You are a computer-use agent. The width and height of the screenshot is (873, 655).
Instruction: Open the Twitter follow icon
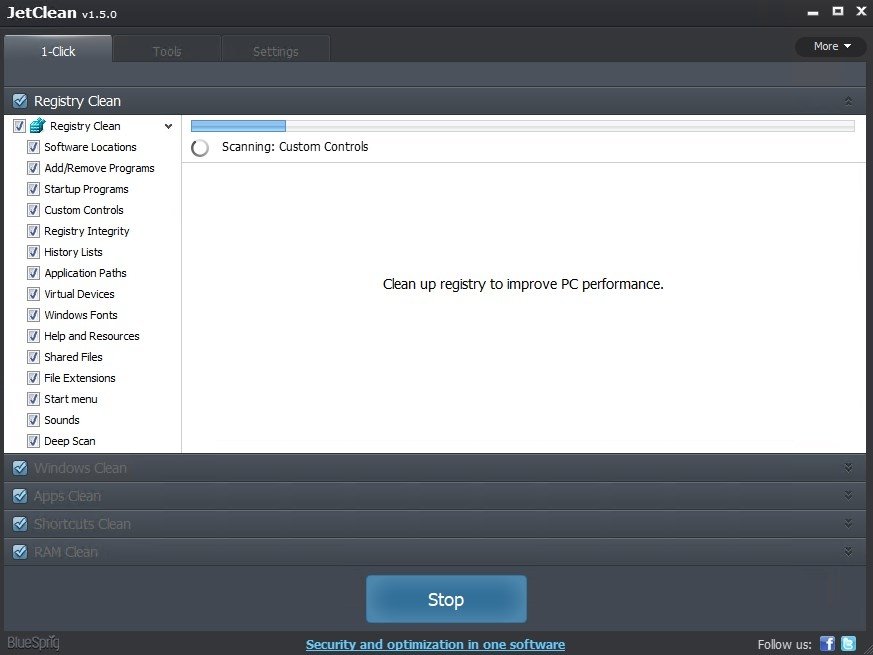click(x=849, y=644)
